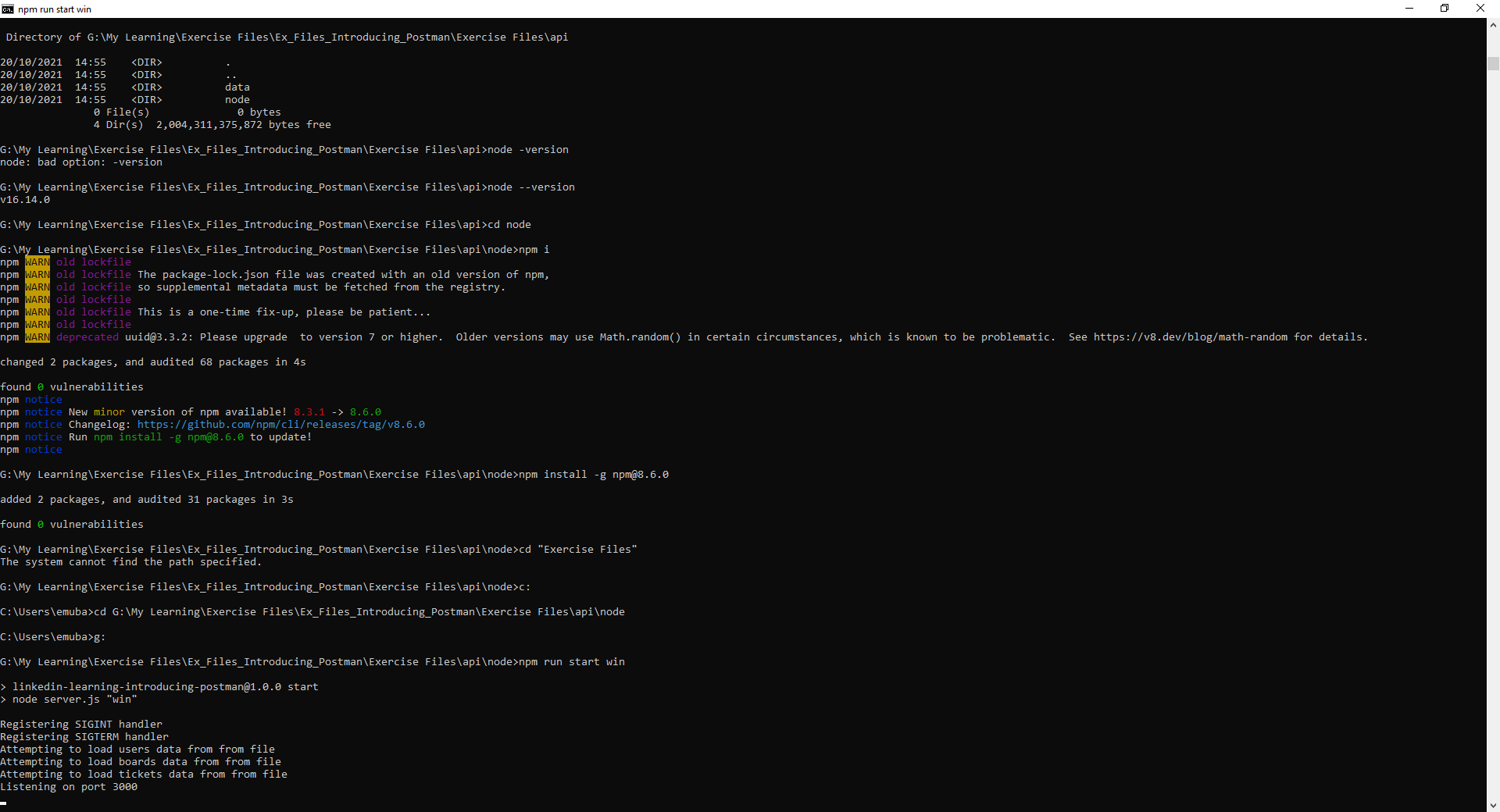Click 'linkedin-learning-introducing-postman@1.0.0 start' line
Viewport: 1500px width, 812px height.
pyautogui.click(x=159, y=687)
